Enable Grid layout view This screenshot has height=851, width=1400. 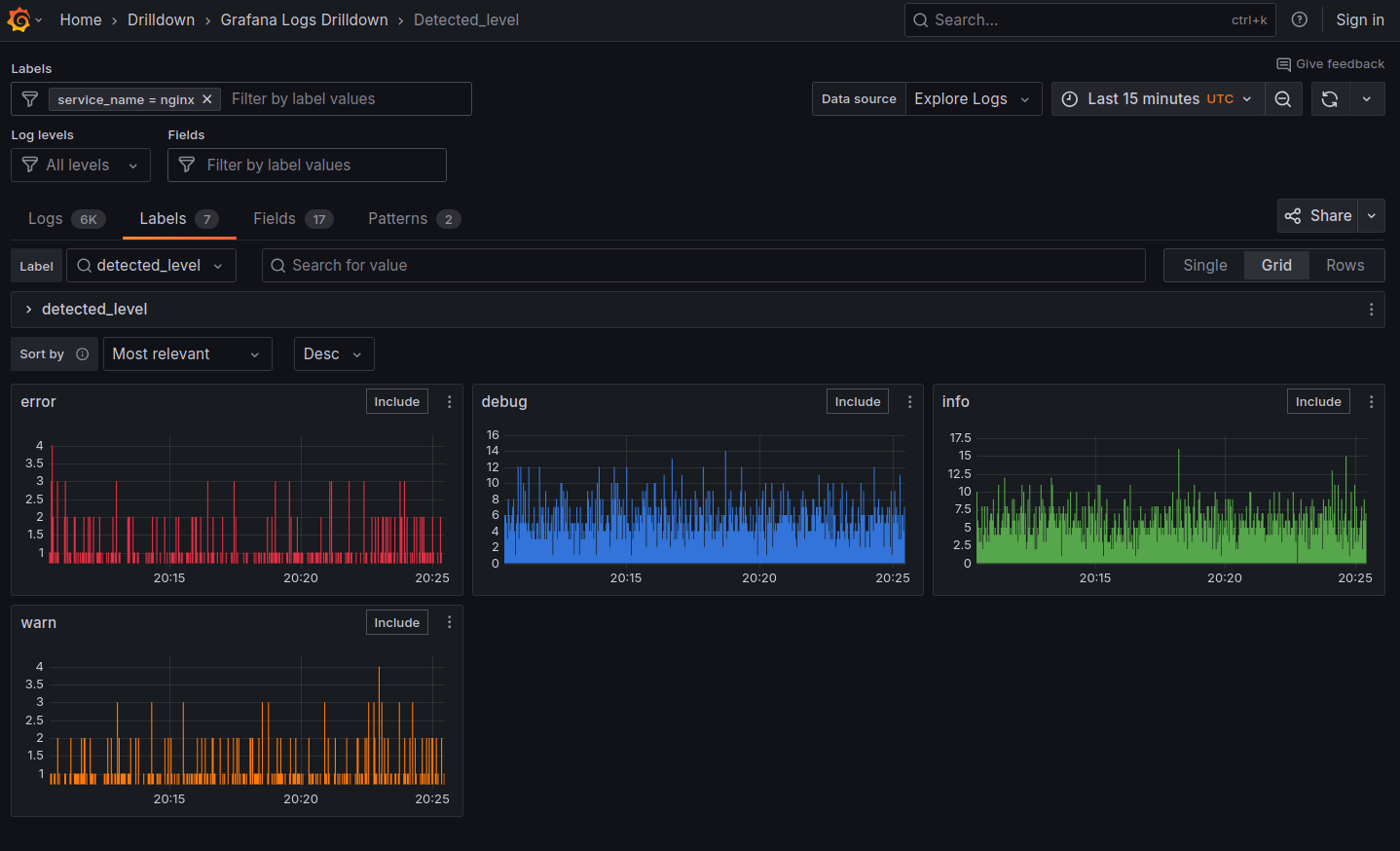point(1276,265)
